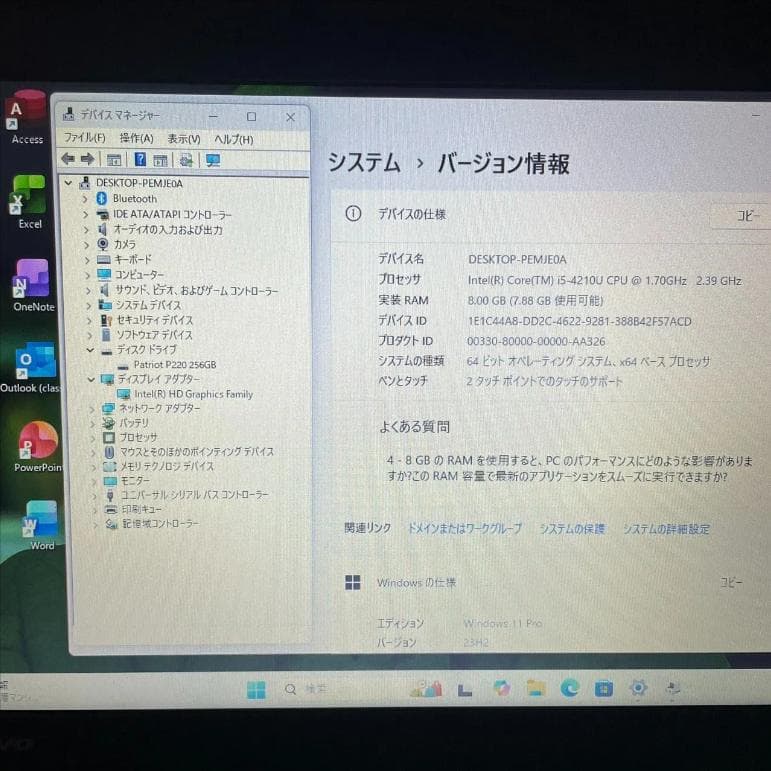771x771 pixels.
Task: Open Microsoft Store from the taskbar
Action: [603, 688]
